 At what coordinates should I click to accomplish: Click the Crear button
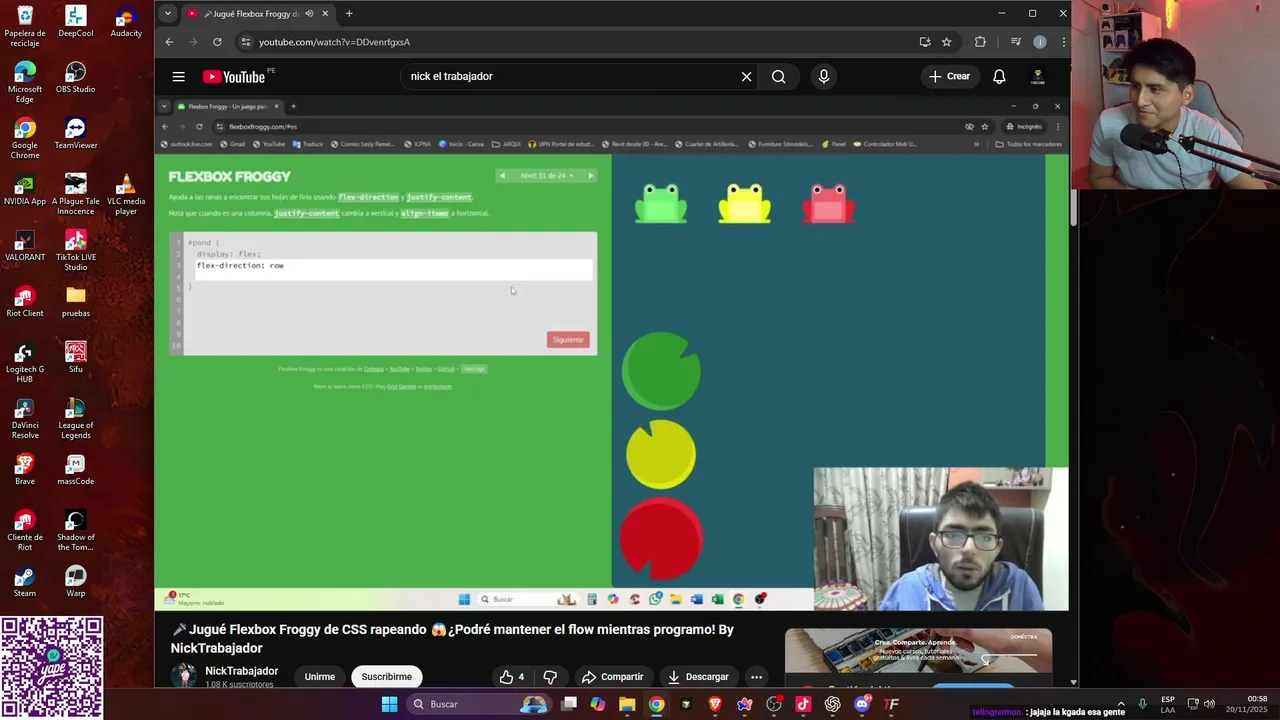click(949, 77)
